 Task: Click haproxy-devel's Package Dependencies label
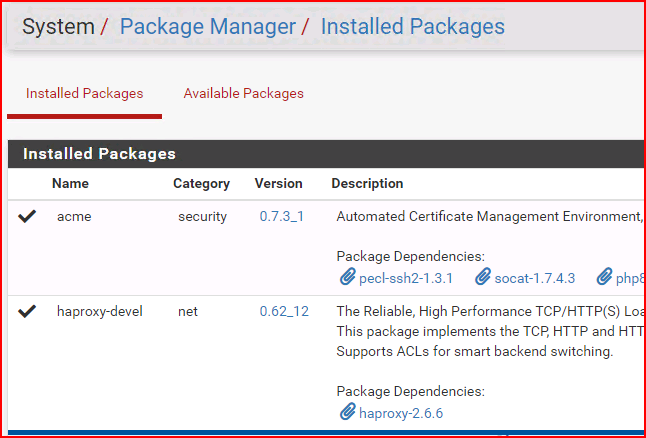coord(411,391)
